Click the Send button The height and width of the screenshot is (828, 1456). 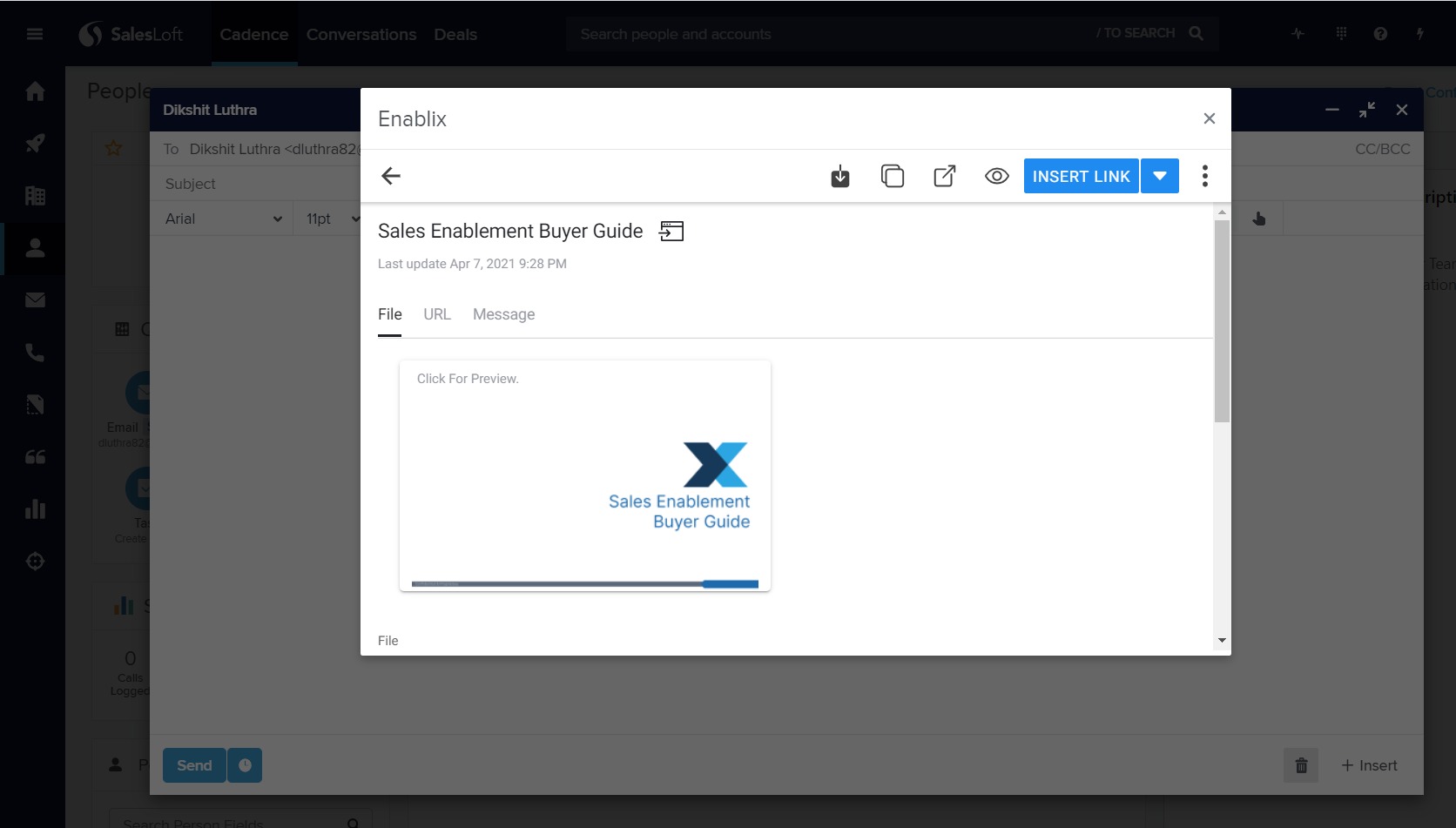[194, 765]
